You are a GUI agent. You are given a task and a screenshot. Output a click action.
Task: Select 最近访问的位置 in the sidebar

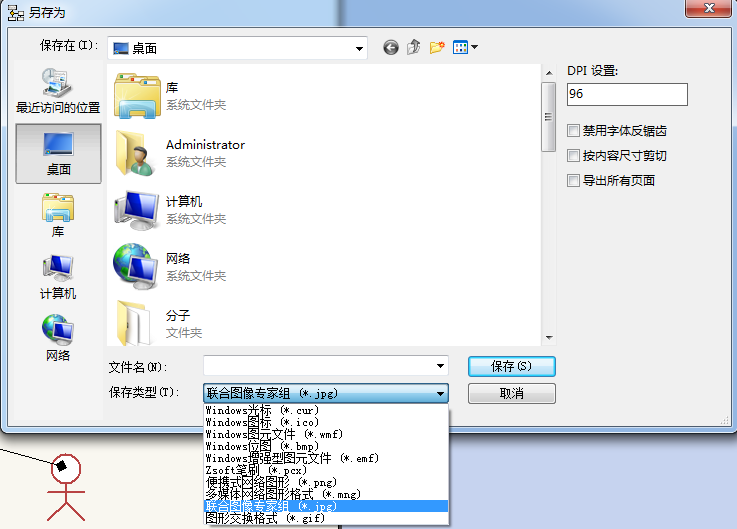click(x=58, y=91)
